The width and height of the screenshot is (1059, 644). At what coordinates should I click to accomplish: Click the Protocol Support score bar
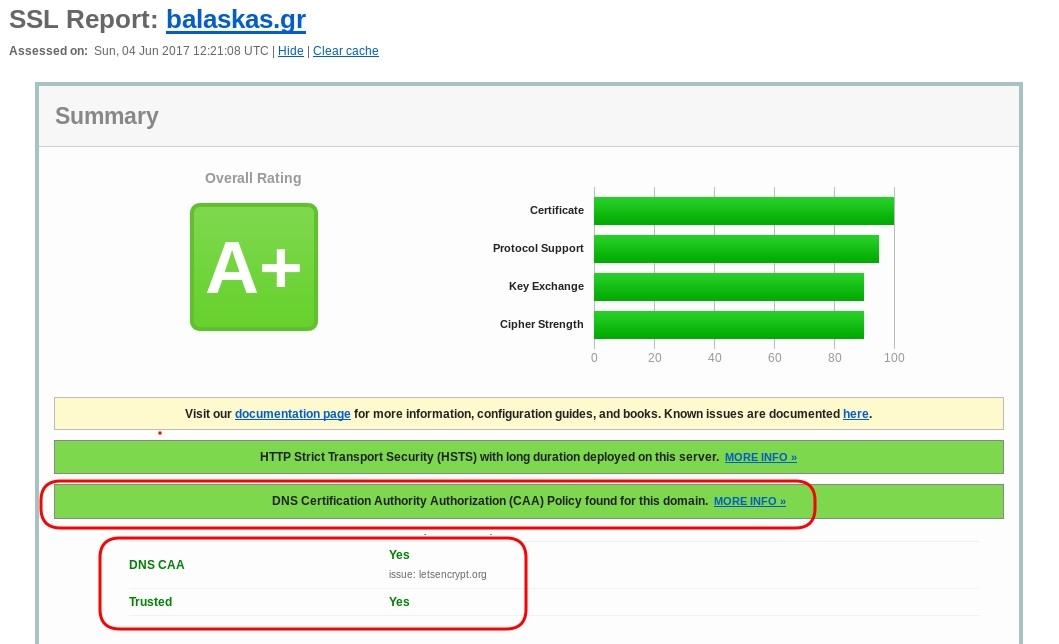[x=736, y=249]
